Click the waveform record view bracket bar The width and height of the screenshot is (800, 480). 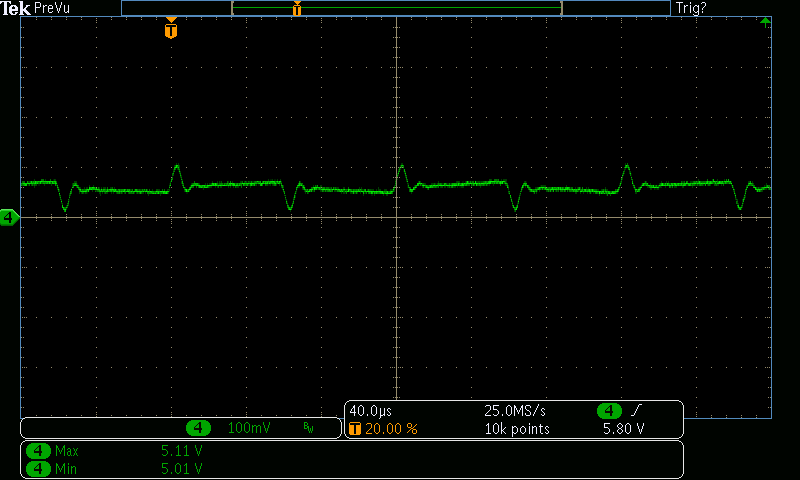397,8
